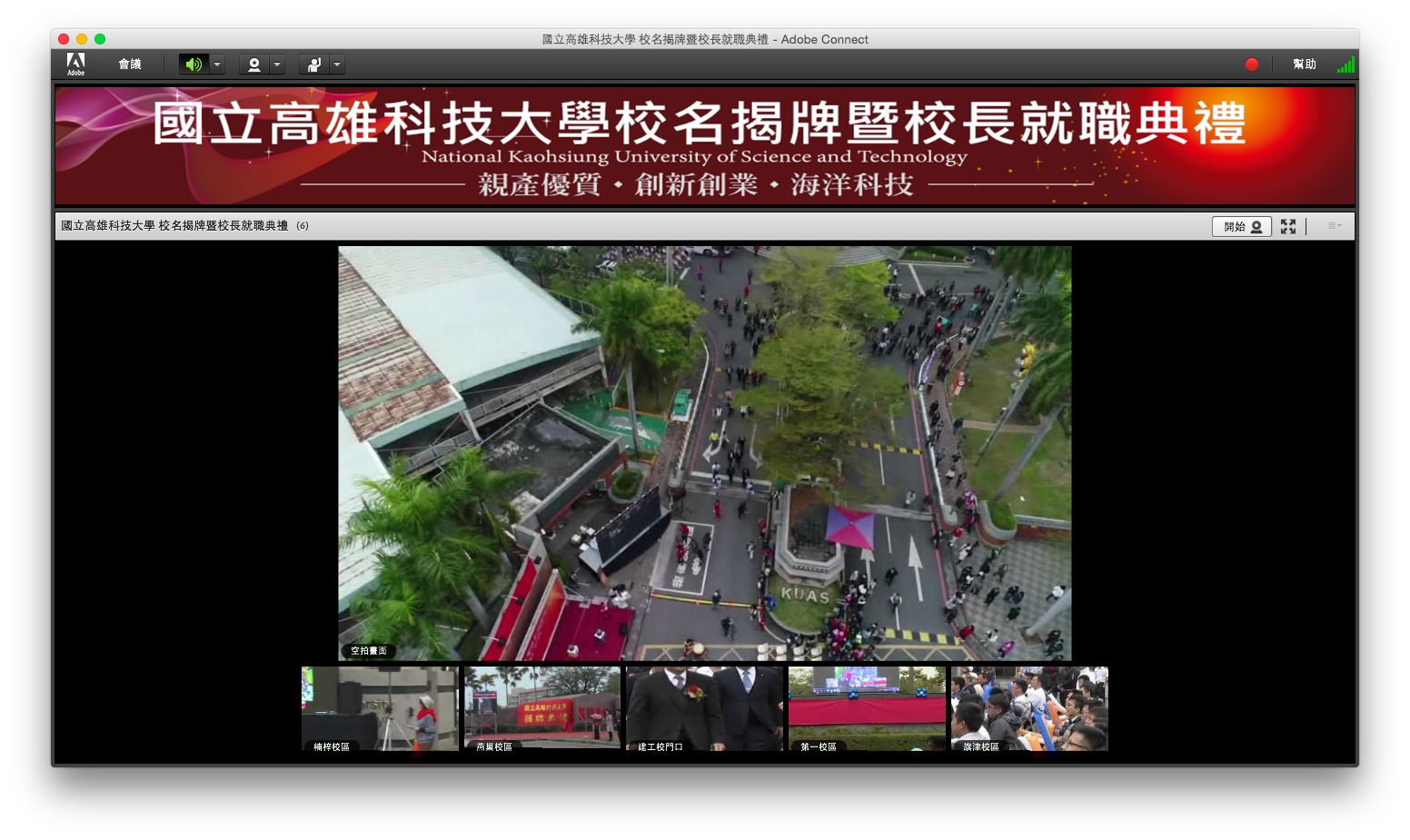Select the 燕巢校區 camera thumbnail
Screen dimensions: 1410x840
[542, 708]
